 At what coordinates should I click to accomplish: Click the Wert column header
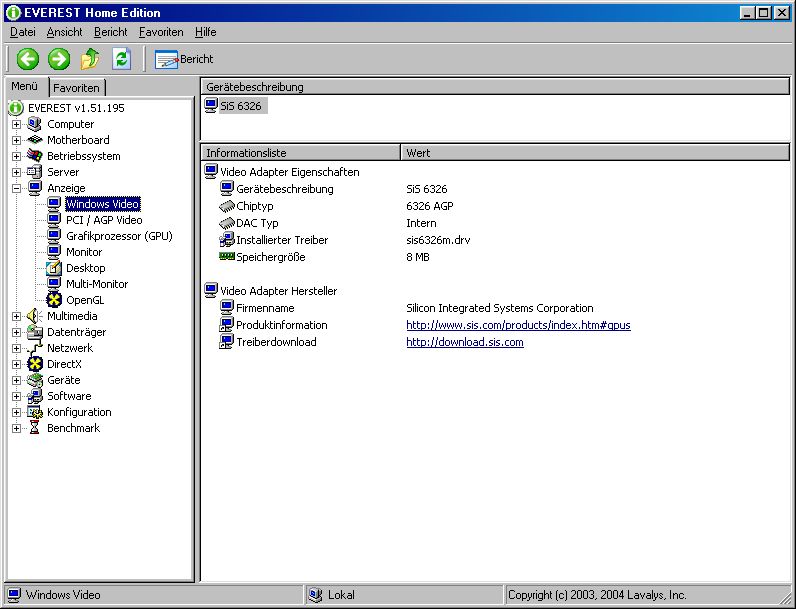click(595, 153)
